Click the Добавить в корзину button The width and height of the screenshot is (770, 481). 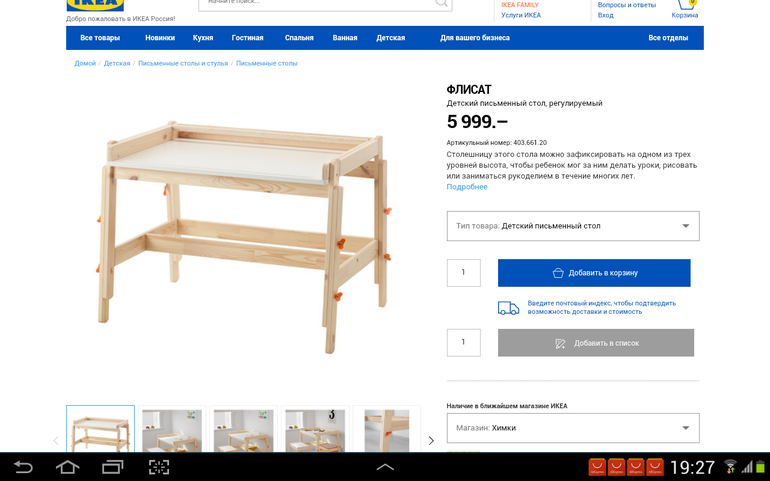[x=594, y=273]
